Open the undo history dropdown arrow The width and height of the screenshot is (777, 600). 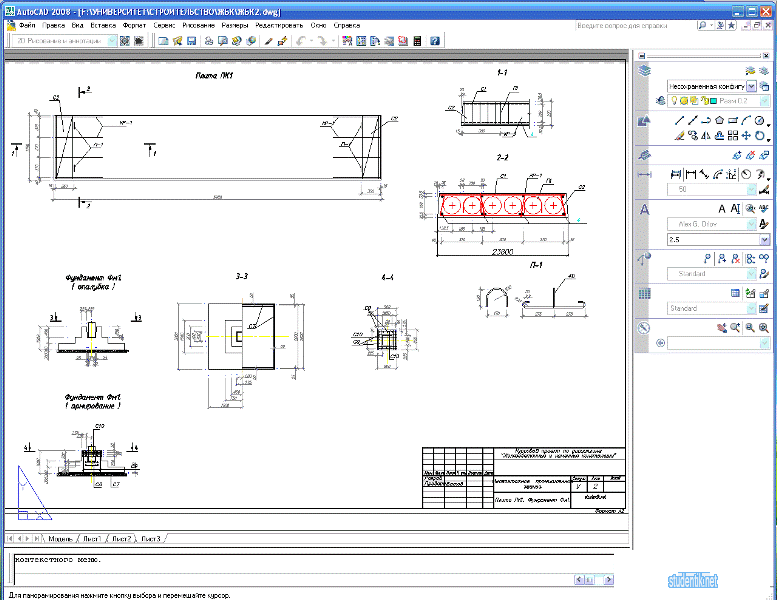coord(312,41)
